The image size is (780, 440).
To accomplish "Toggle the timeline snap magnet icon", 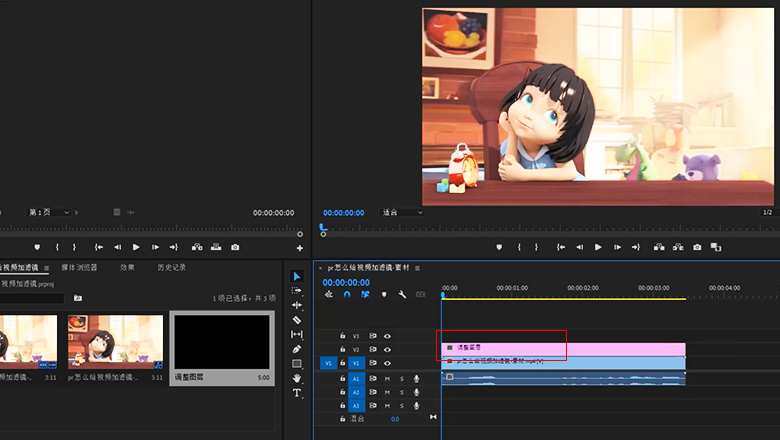I will pyautogui.click(x=347, y=295).
